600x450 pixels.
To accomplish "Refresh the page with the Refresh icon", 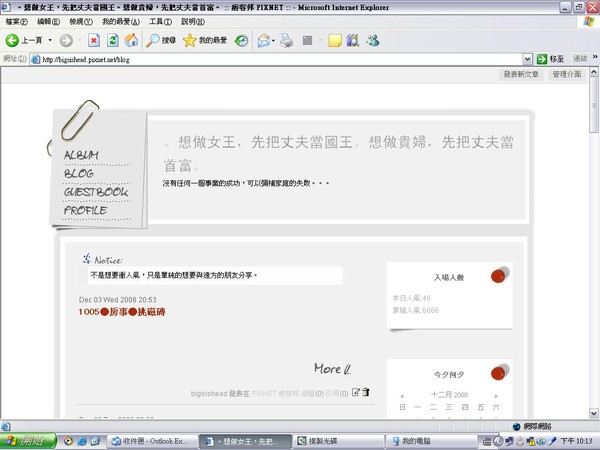I will (112, 40).
